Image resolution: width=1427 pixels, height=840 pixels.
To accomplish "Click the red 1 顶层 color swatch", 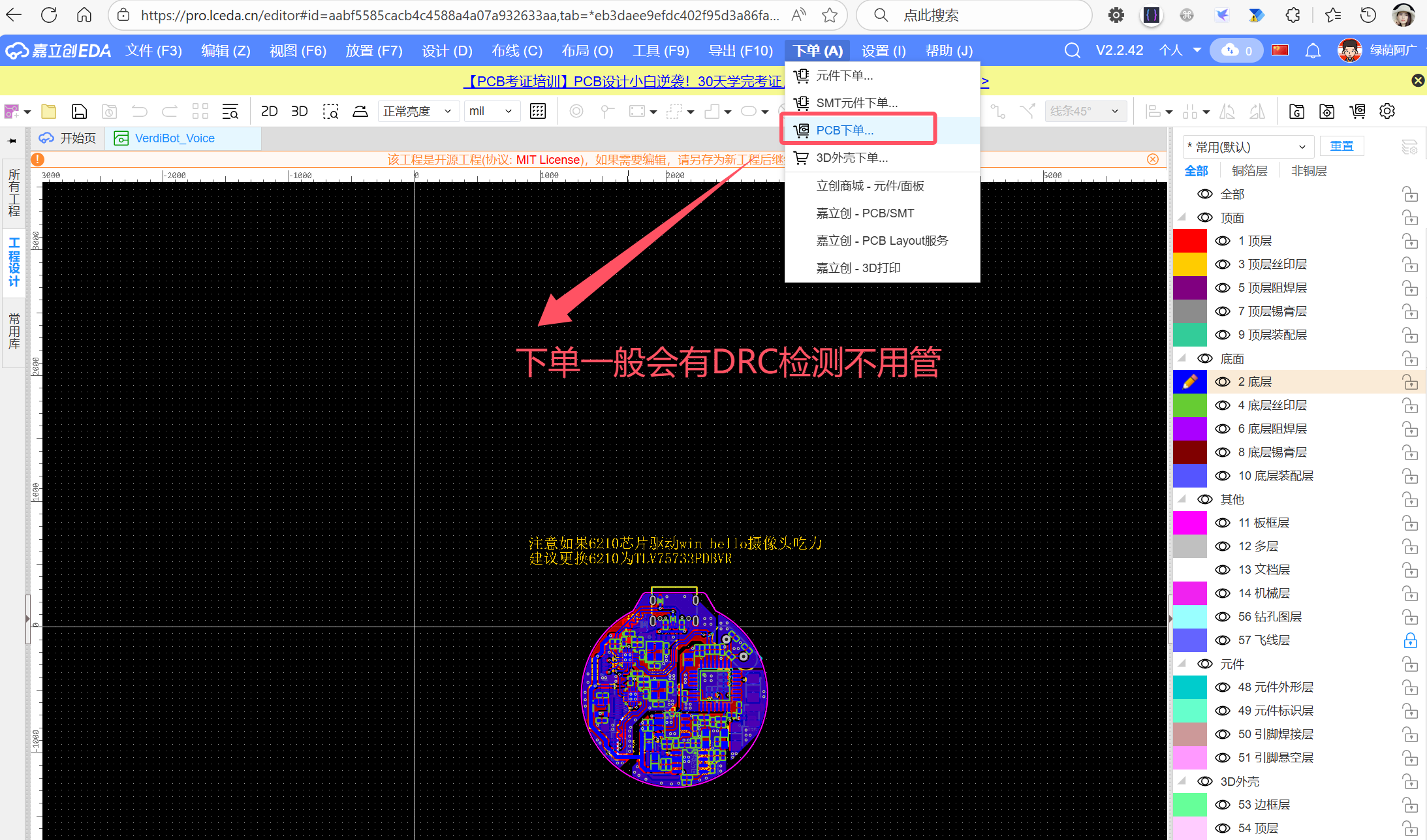I will (1190, 241).
